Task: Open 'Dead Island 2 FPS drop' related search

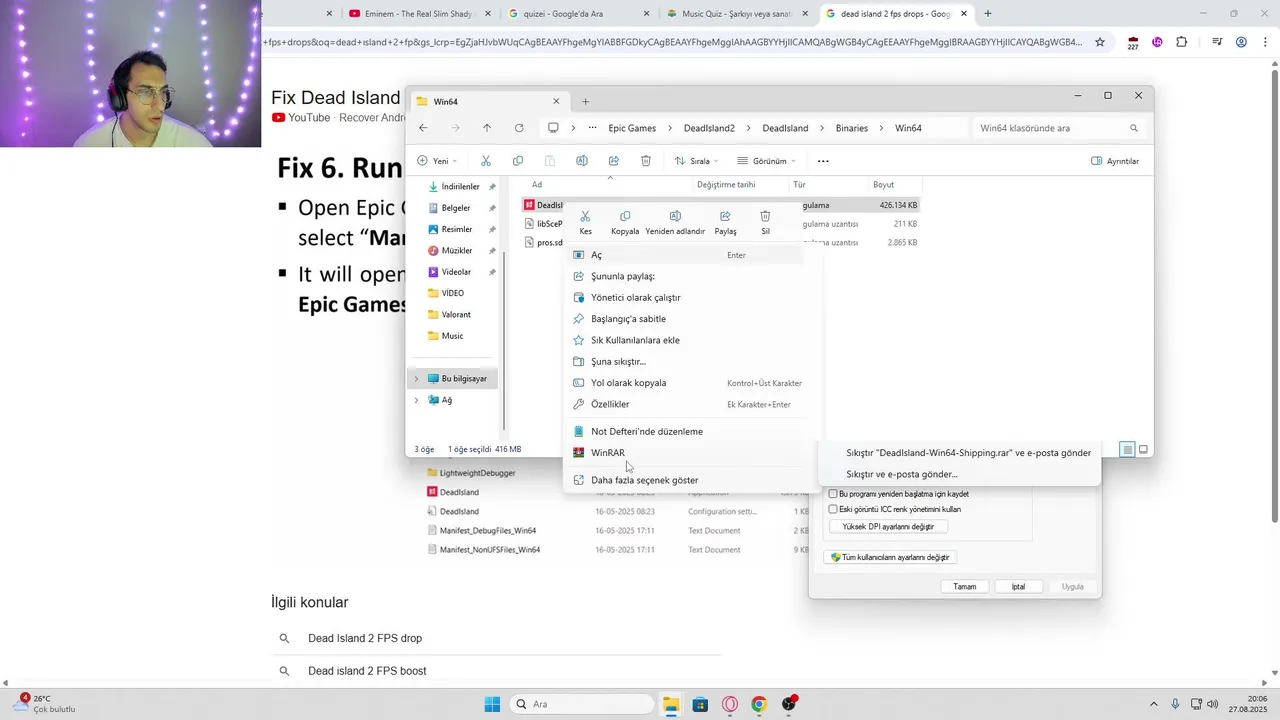Action: click(365, 638)
